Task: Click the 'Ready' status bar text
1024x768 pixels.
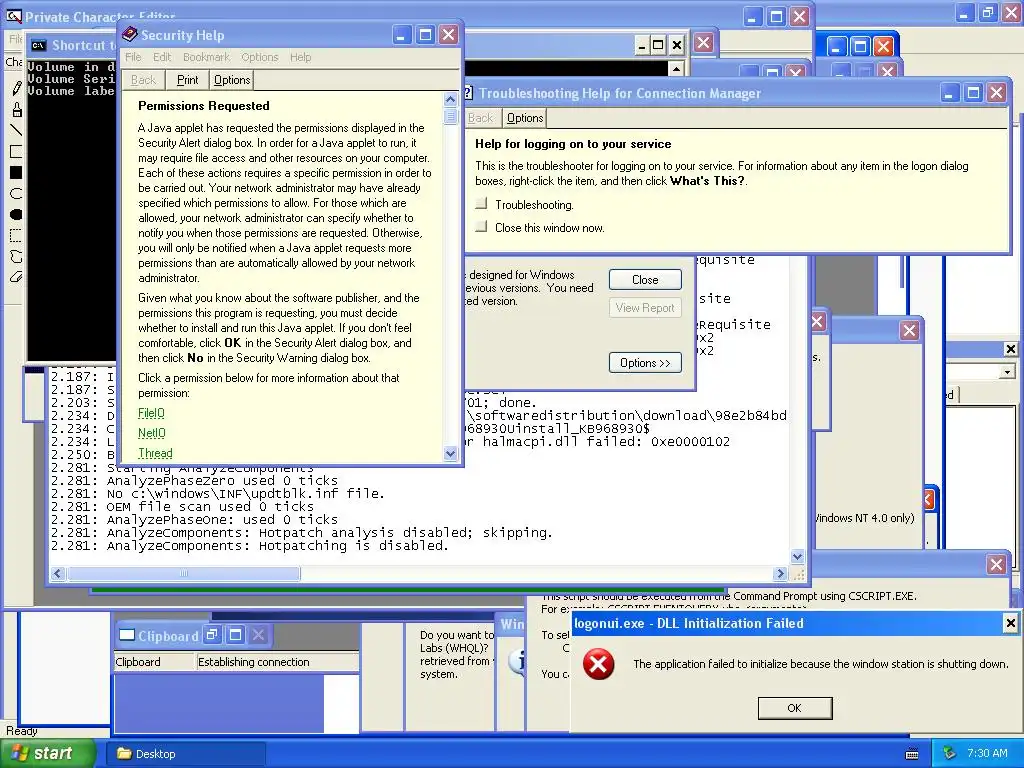Action: tap(22, 731)
